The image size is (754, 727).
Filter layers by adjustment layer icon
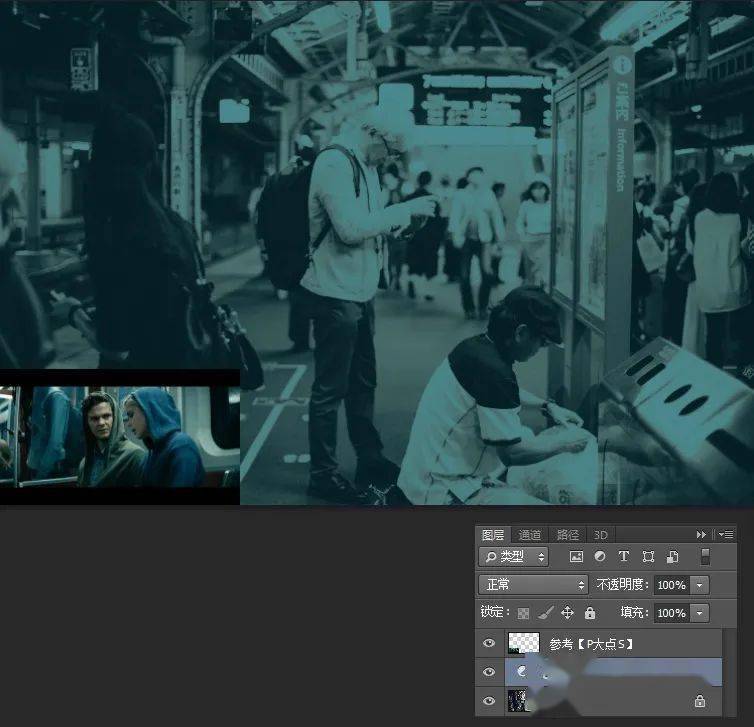pyautogui.click(x=600, y=556)
